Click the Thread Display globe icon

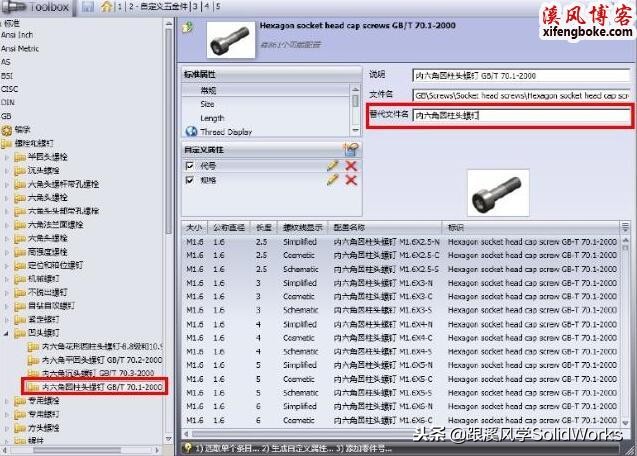point(191,131)
